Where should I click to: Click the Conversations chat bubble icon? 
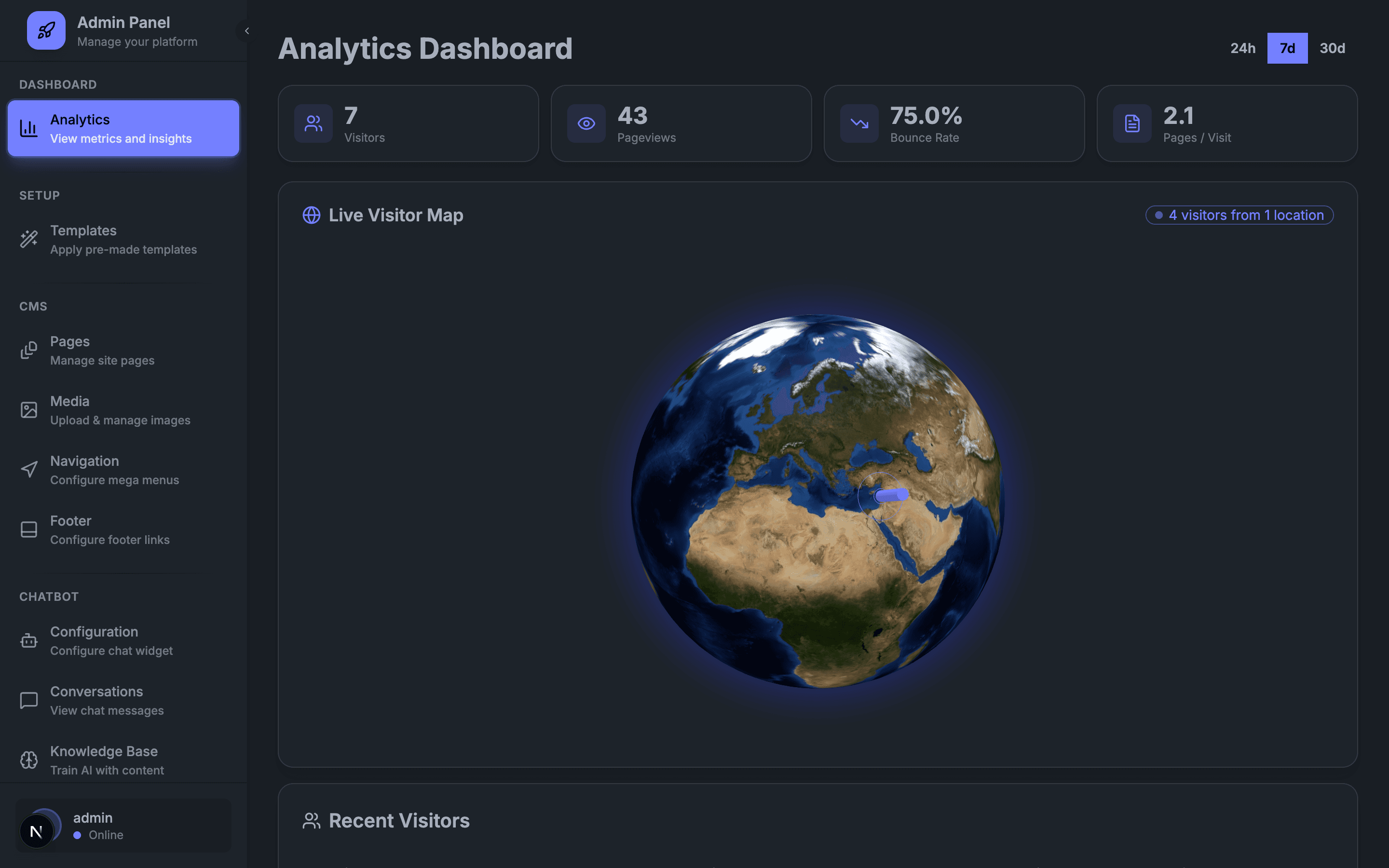coord(29,700)
